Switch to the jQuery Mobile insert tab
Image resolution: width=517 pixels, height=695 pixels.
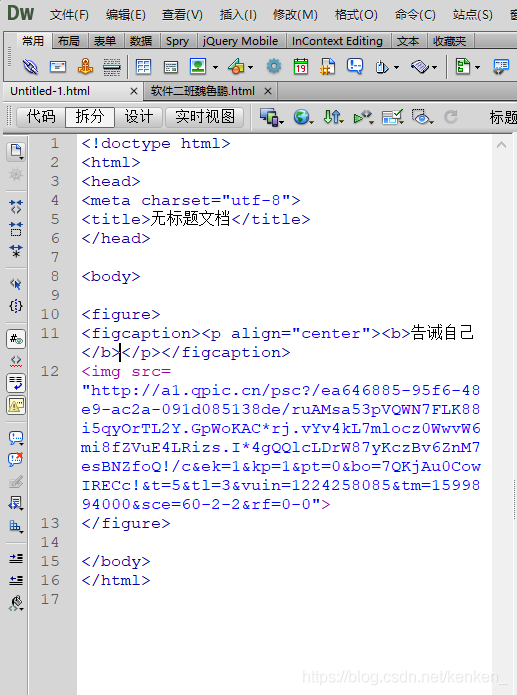(x=240, y=41)
